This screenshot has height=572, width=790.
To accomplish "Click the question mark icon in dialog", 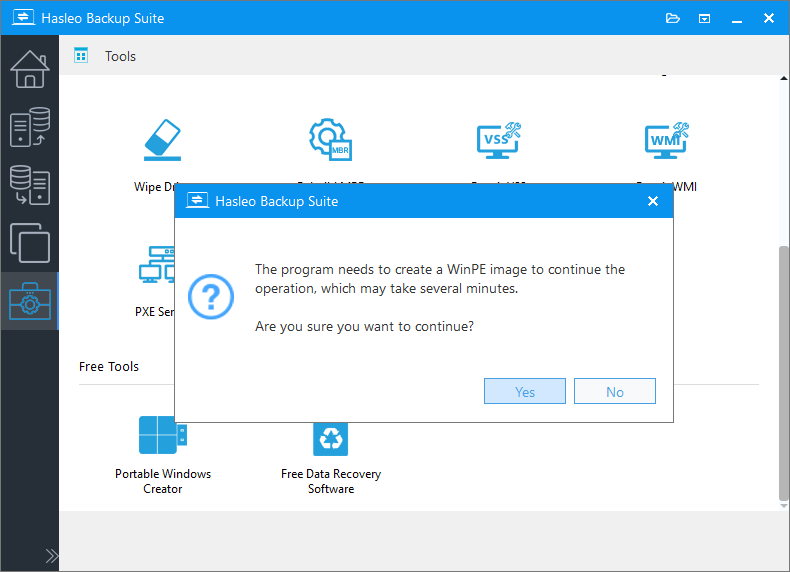I will (211, 297).
